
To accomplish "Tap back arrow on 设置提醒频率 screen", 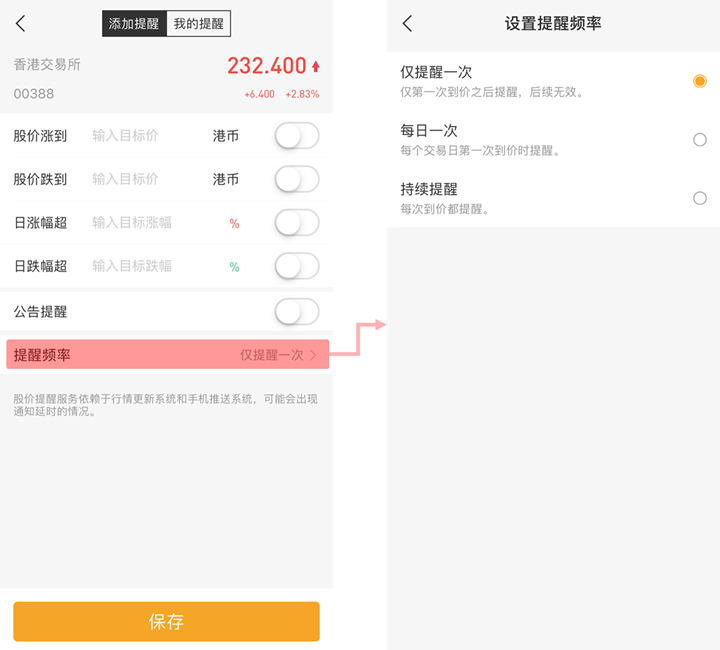I will [407, 23].
